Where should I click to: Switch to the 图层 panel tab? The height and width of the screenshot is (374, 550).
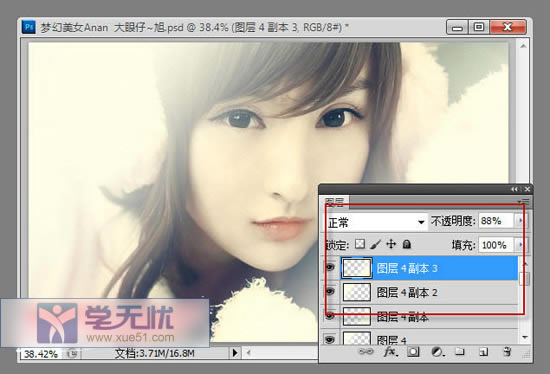coord(335,202)
